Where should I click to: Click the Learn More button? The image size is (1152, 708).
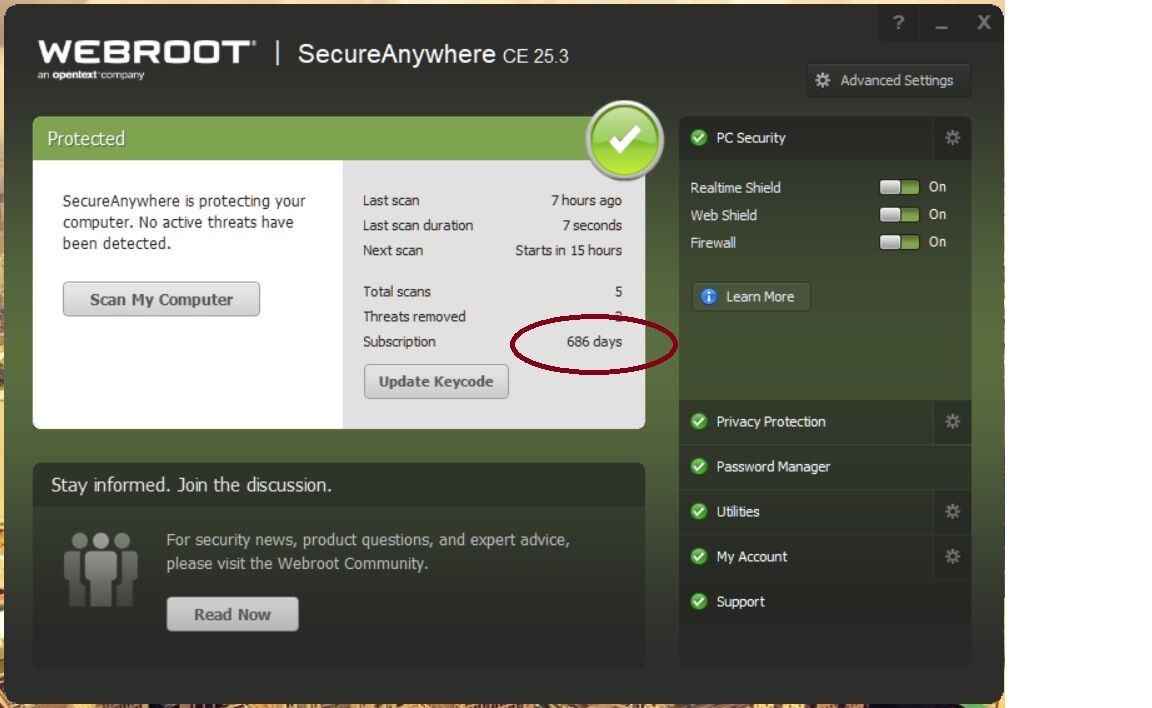(751, 297)
